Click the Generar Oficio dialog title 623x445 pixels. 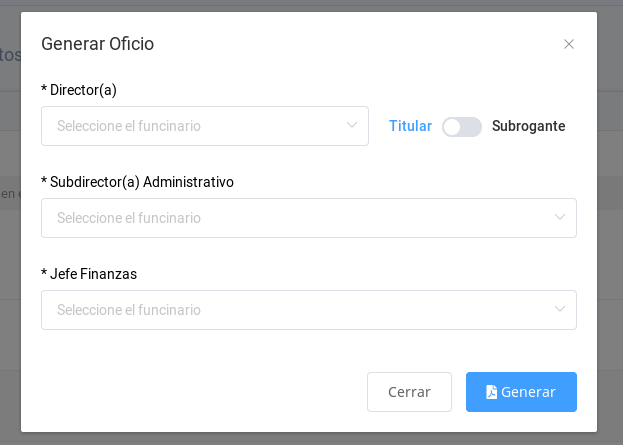97,44
